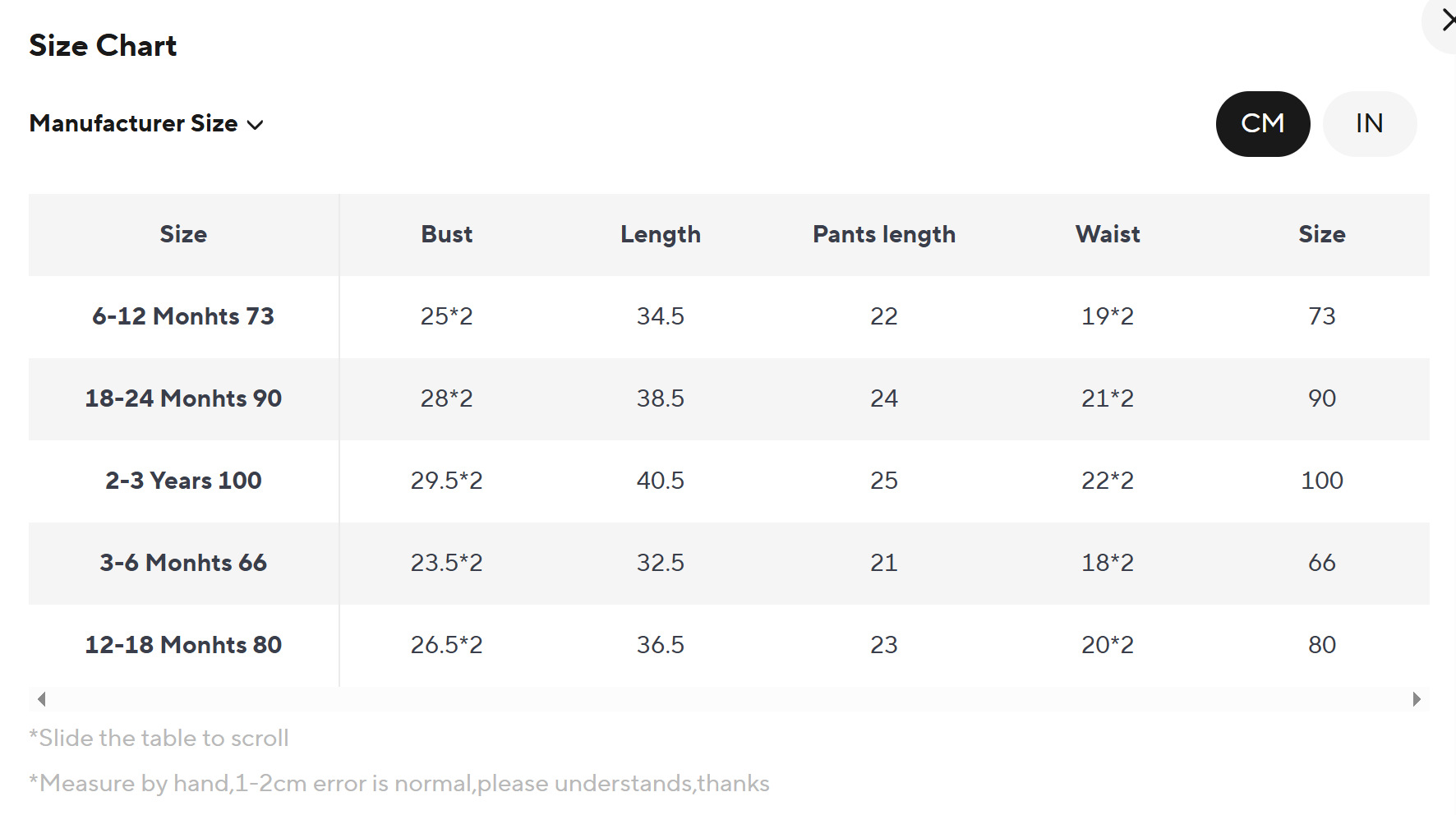Open the Manufacturer Size dropdown
Viewport: 1456px width, 815px height.
click(134, 123)
